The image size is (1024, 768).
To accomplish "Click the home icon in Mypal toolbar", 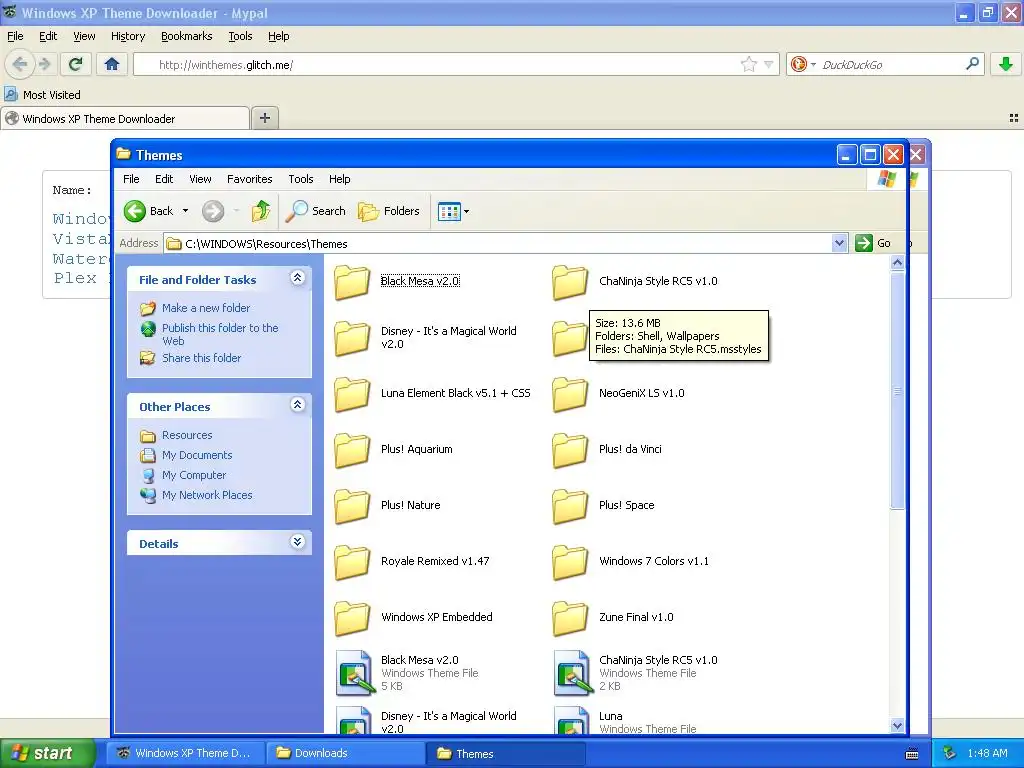I will 112,64.
